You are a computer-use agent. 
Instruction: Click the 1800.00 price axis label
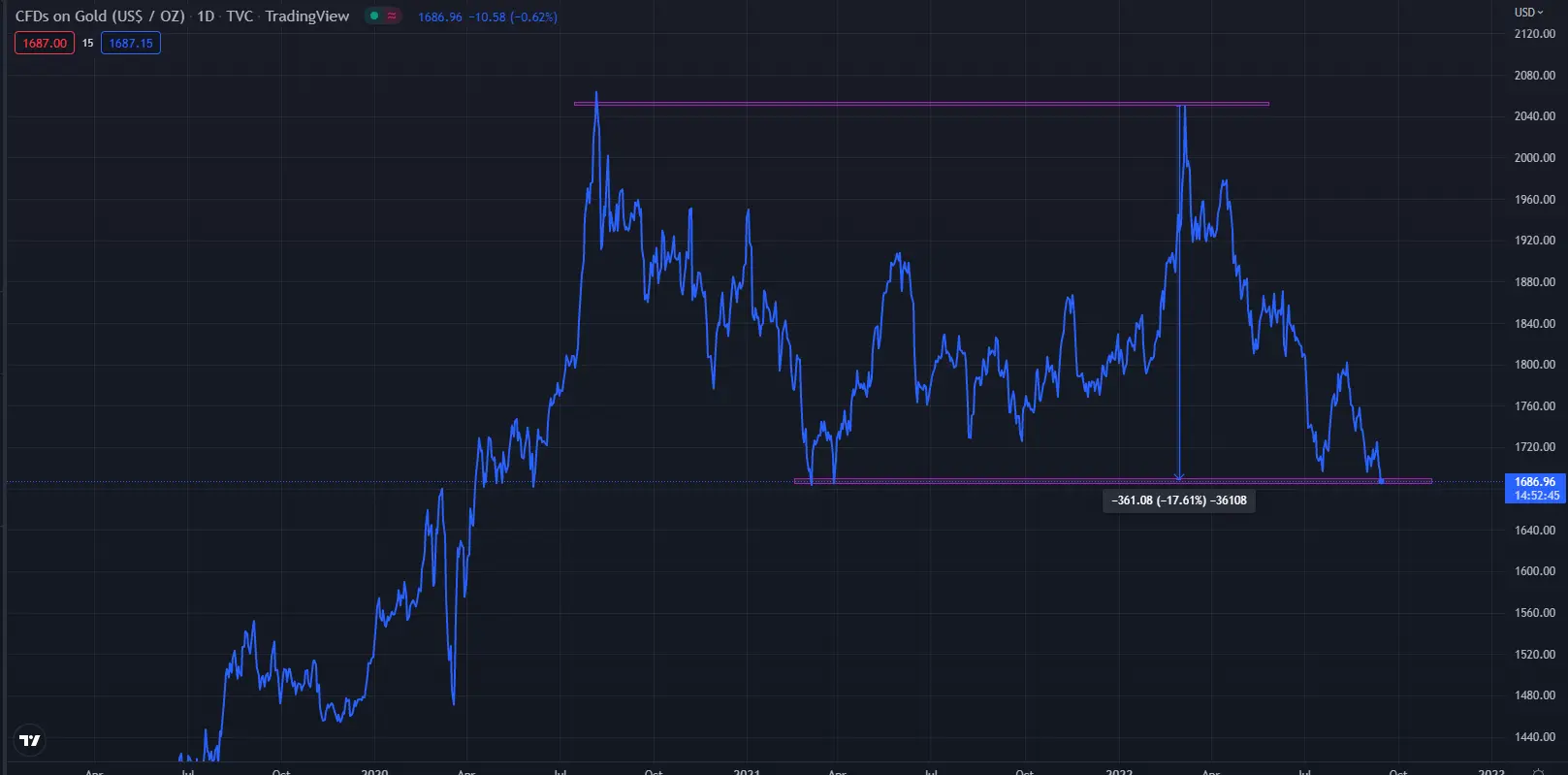tap(1535, 365)
